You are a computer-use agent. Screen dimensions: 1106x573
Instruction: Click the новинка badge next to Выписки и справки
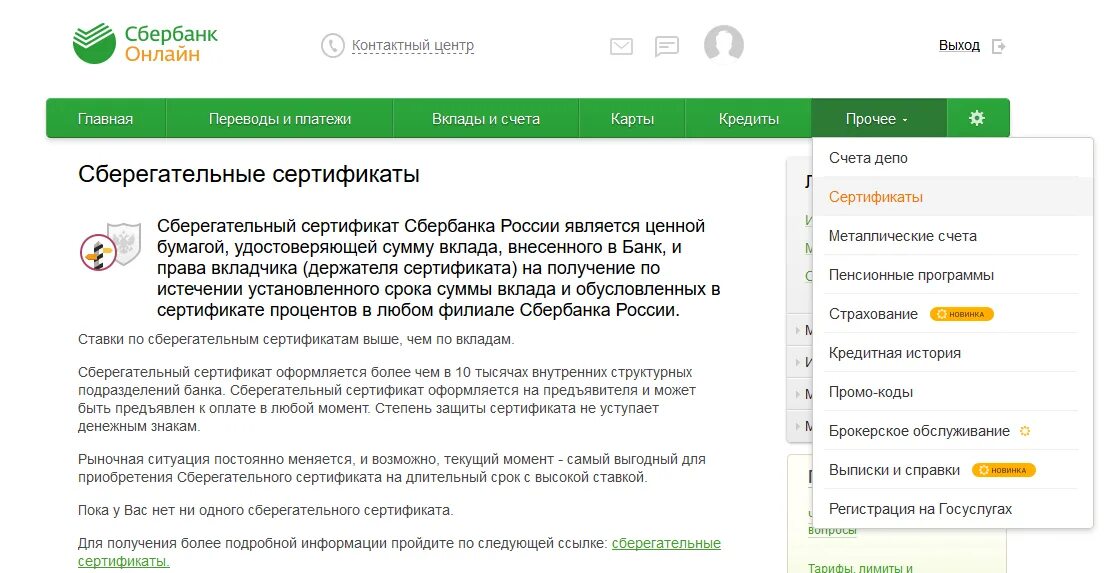1004,470
